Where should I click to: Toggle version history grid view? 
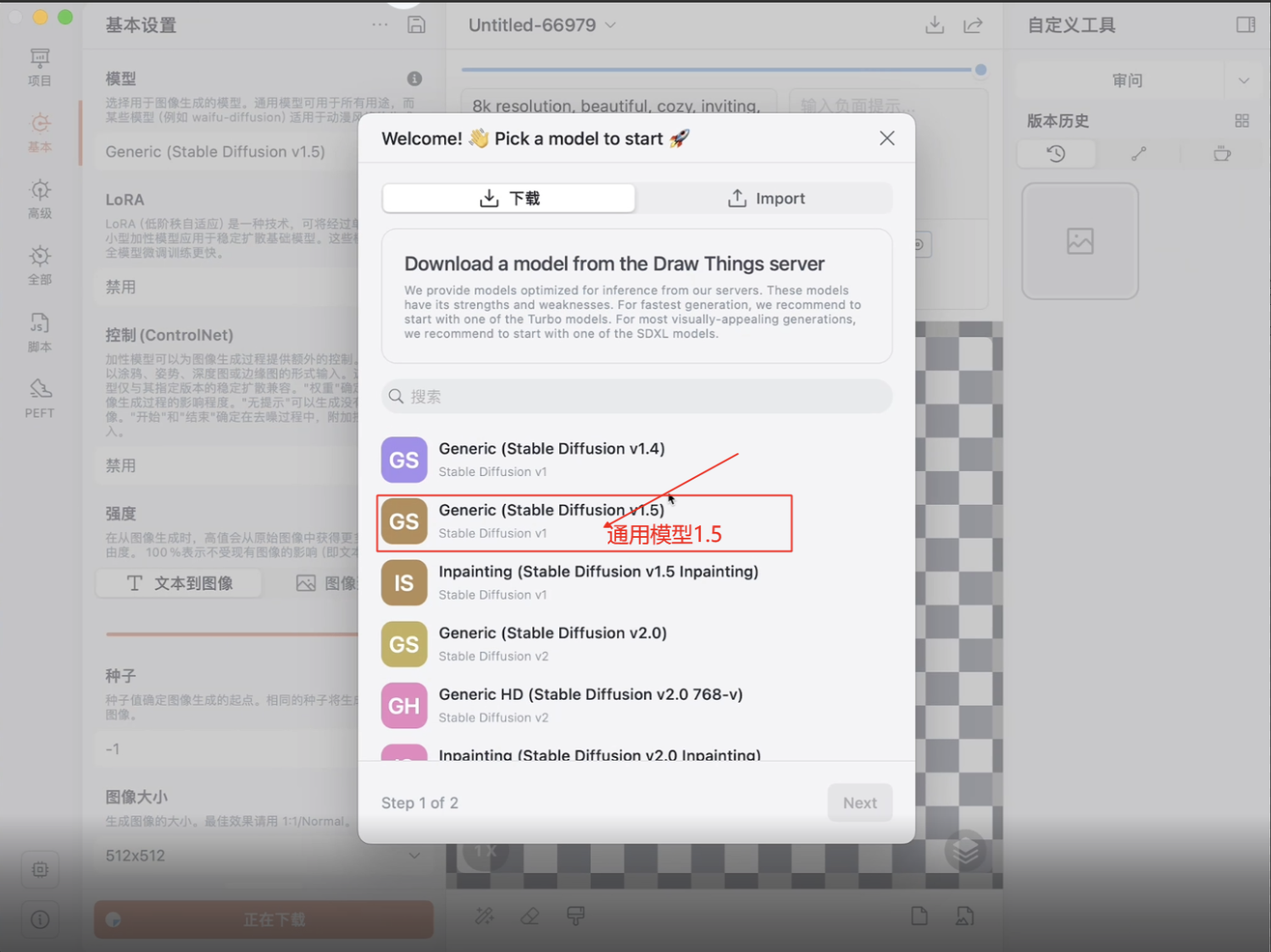click(1241, 121)
